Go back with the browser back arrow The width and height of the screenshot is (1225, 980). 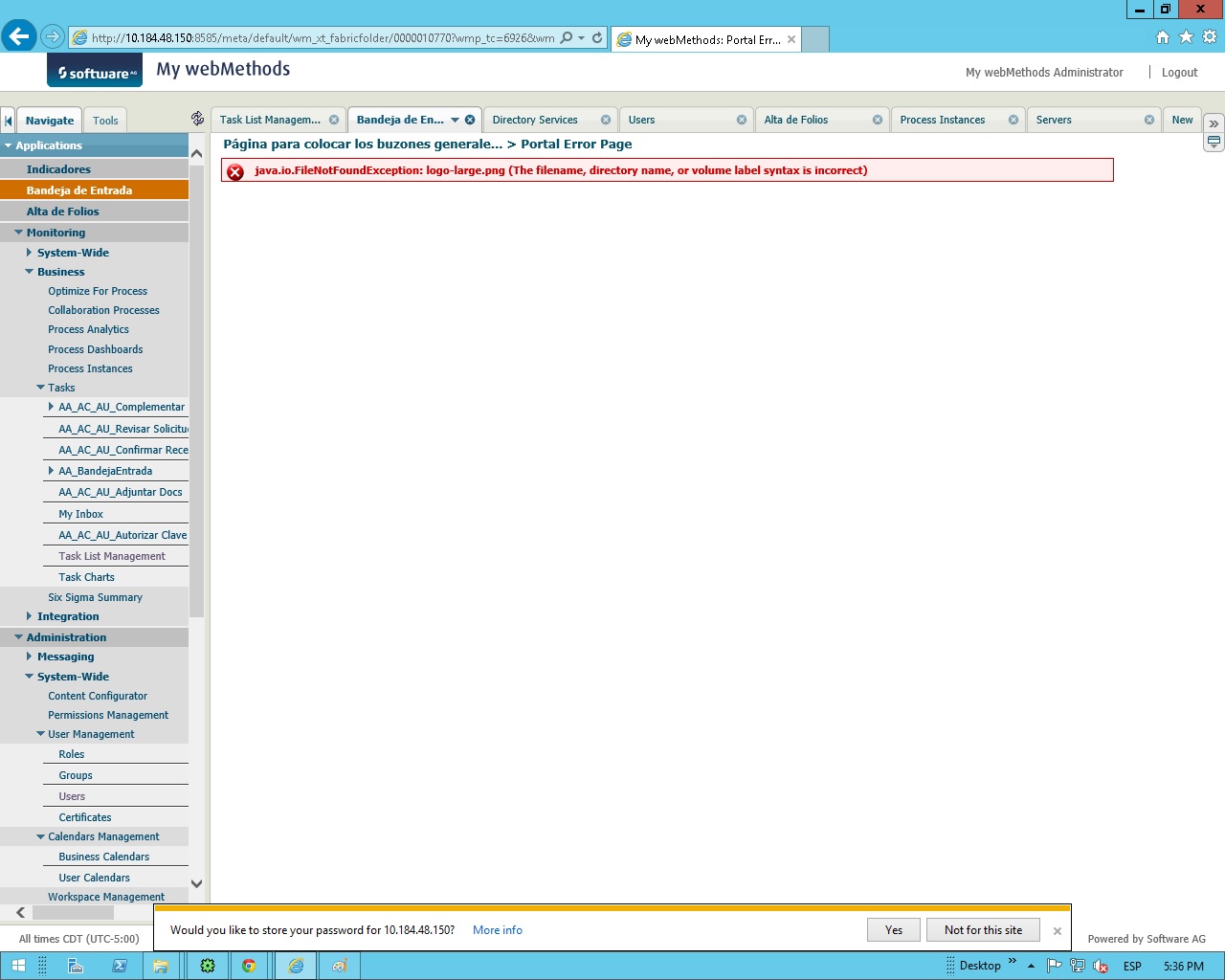pyautogui.click(x=19, y=37)
